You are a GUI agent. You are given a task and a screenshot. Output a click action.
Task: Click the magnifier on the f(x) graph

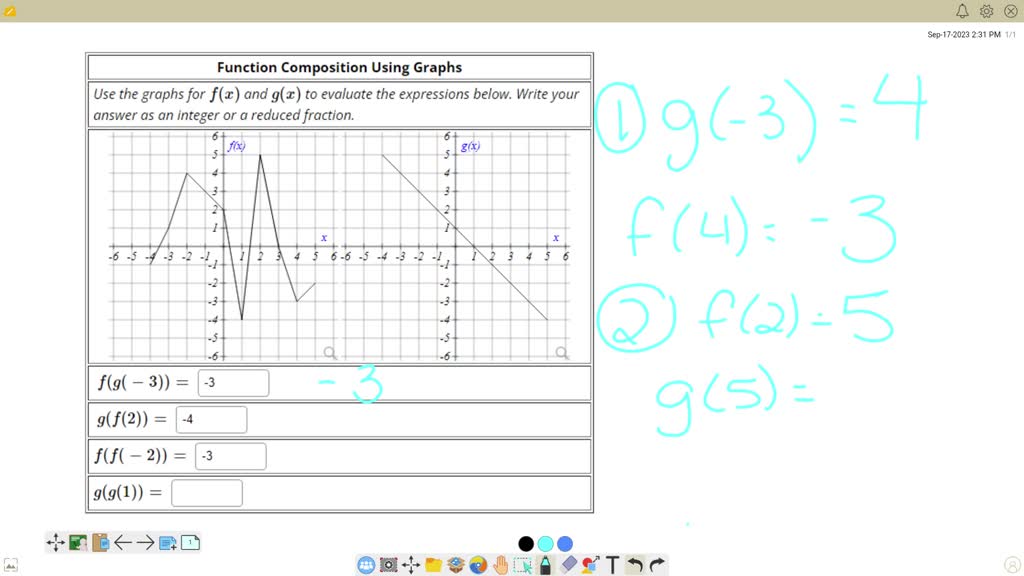coord(330,352)
